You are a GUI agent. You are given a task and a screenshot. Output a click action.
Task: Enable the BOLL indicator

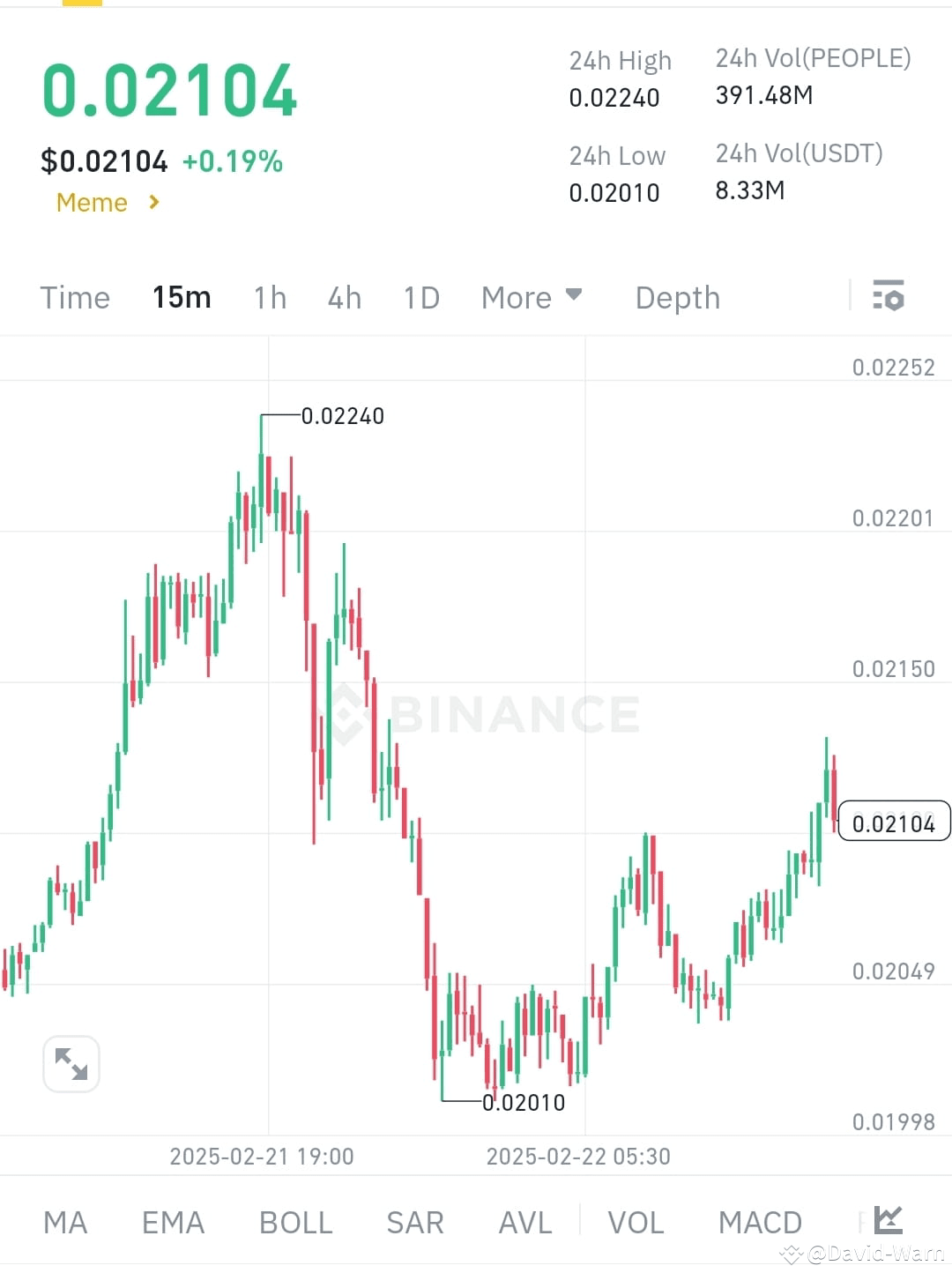coord(295,1221)
